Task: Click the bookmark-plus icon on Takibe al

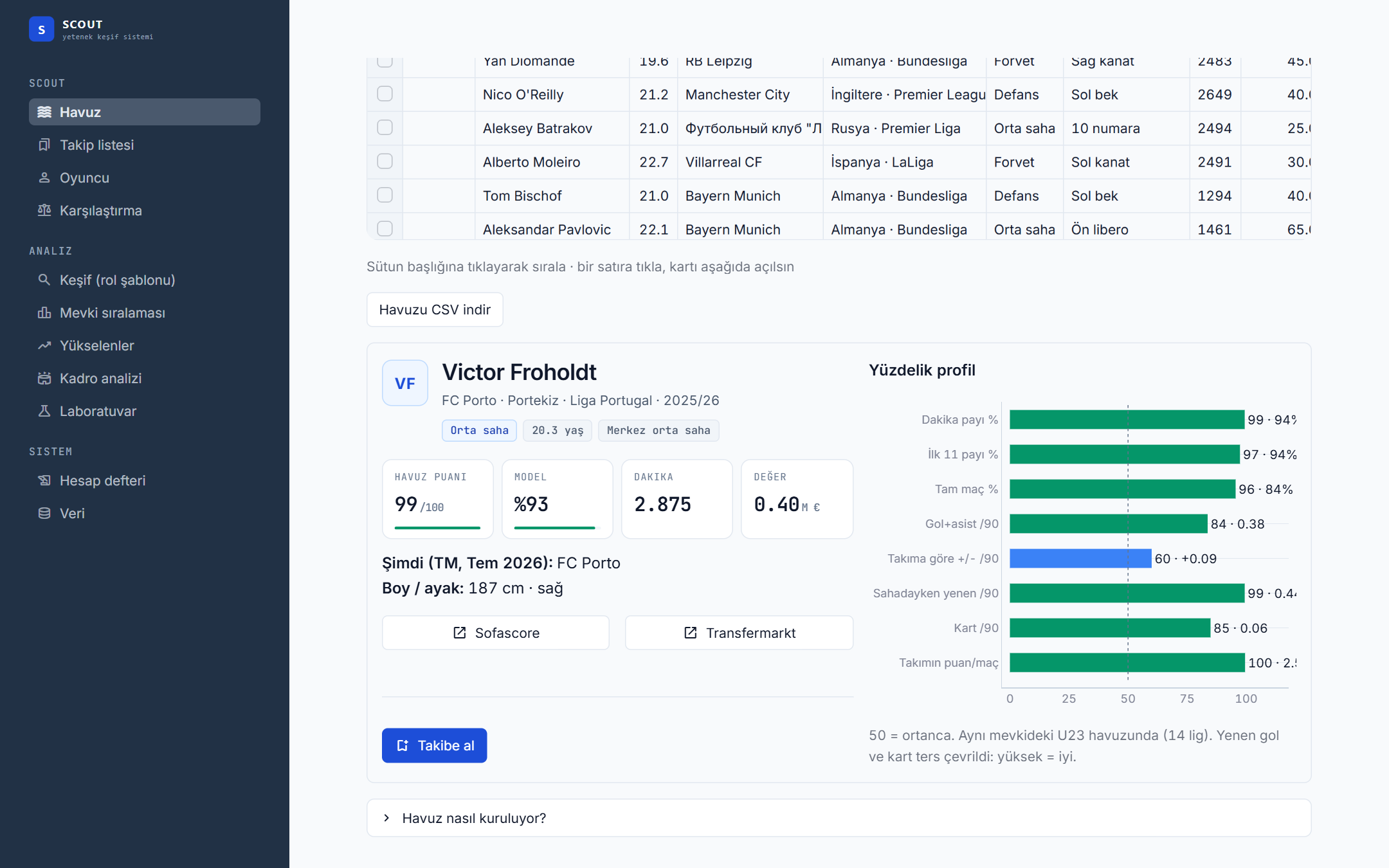Action: (x=403, y=745)
